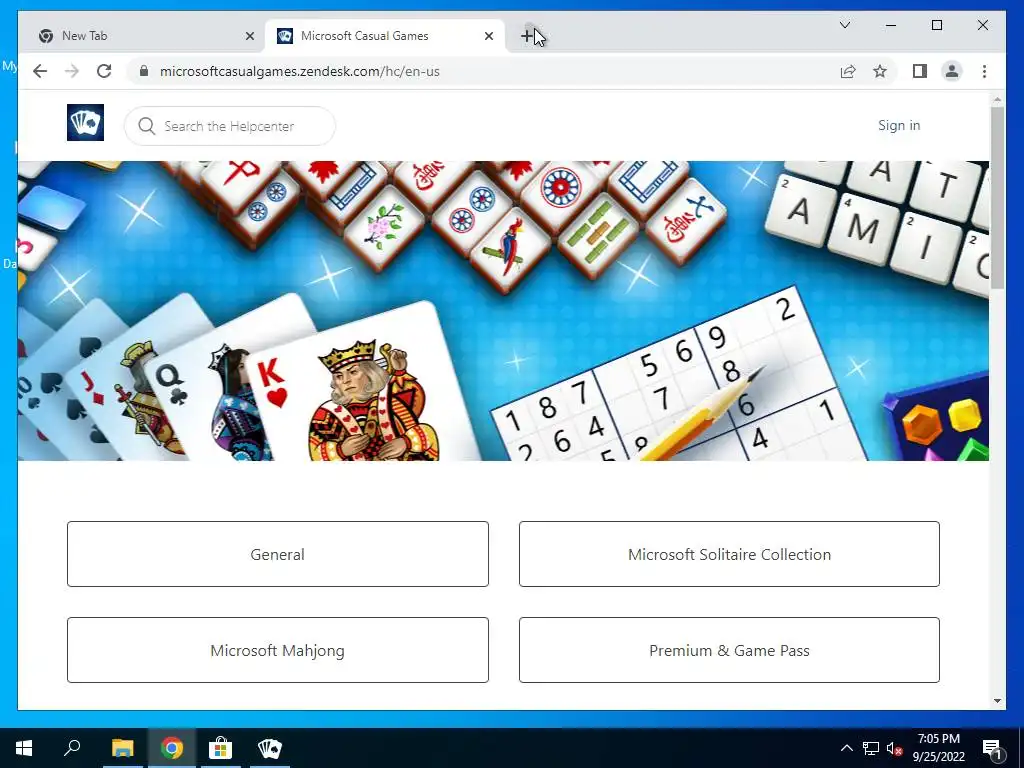Click the scrollbar down arrow
Image resolution: width=1024 pixels, height=768 pixels.
[997, 701]
